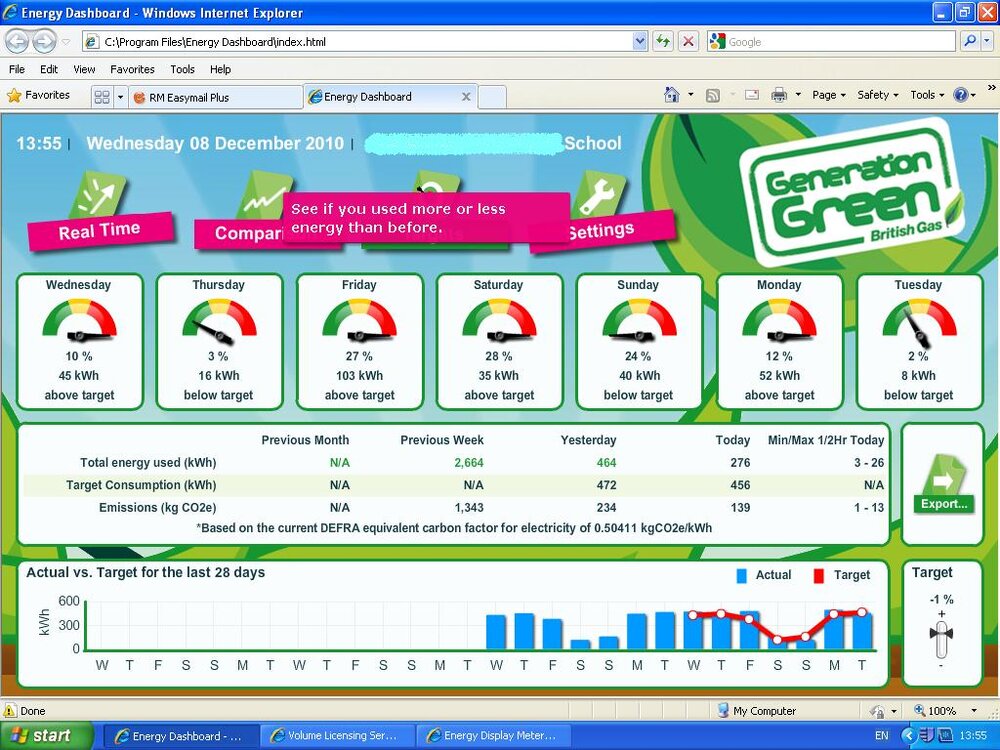Viewport: 1000px width, 750px height.
Task: Click the search magnifier icon
Action: click(970, 41)
